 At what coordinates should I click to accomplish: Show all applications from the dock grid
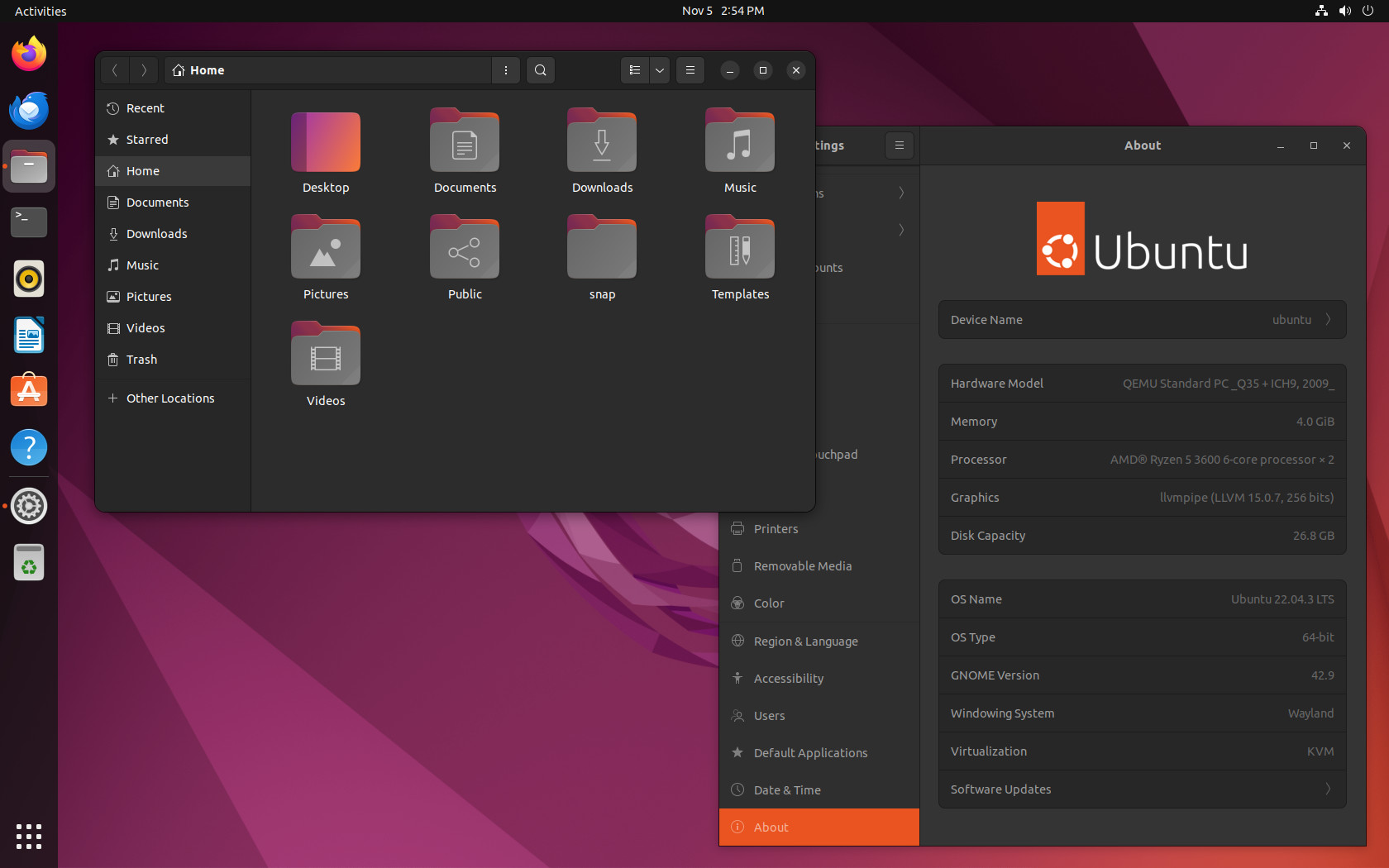tap(29, 837)
